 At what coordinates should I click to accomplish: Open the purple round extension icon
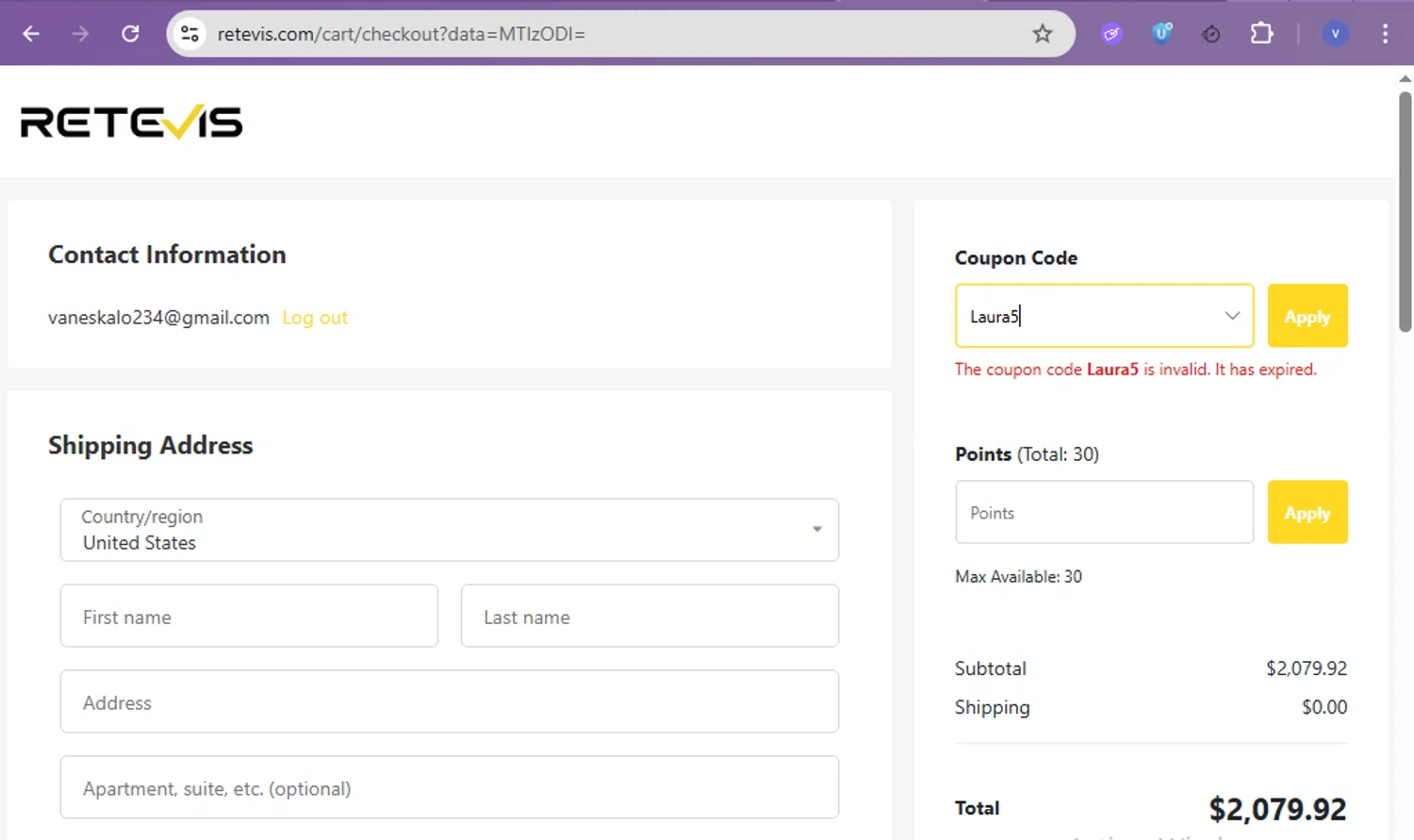[1112, 34]
